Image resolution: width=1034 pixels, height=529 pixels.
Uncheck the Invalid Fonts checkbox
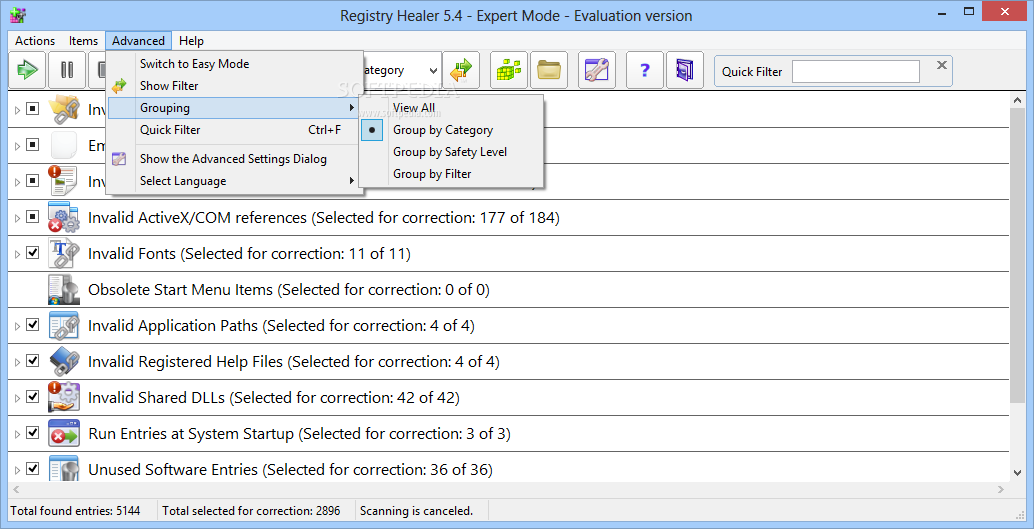click(x=32, y=253)
